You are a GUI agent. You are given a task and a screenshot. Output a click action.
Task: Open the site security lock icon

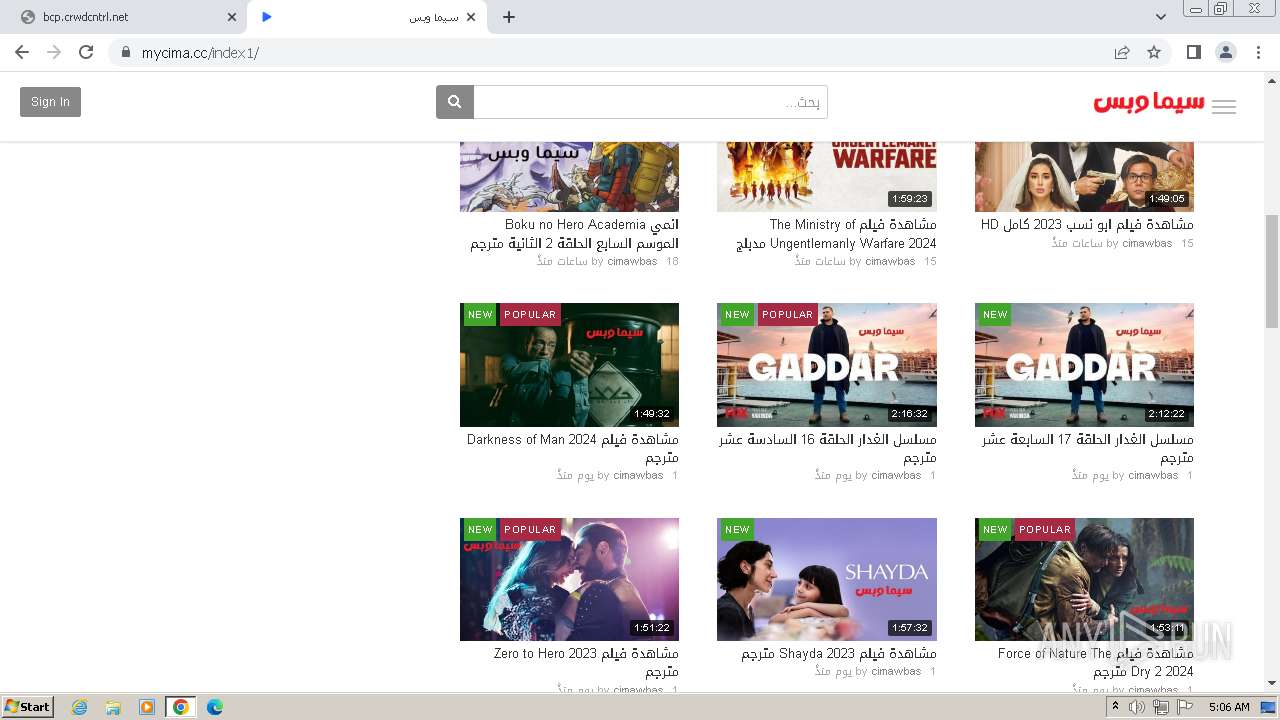pos(125,52)
